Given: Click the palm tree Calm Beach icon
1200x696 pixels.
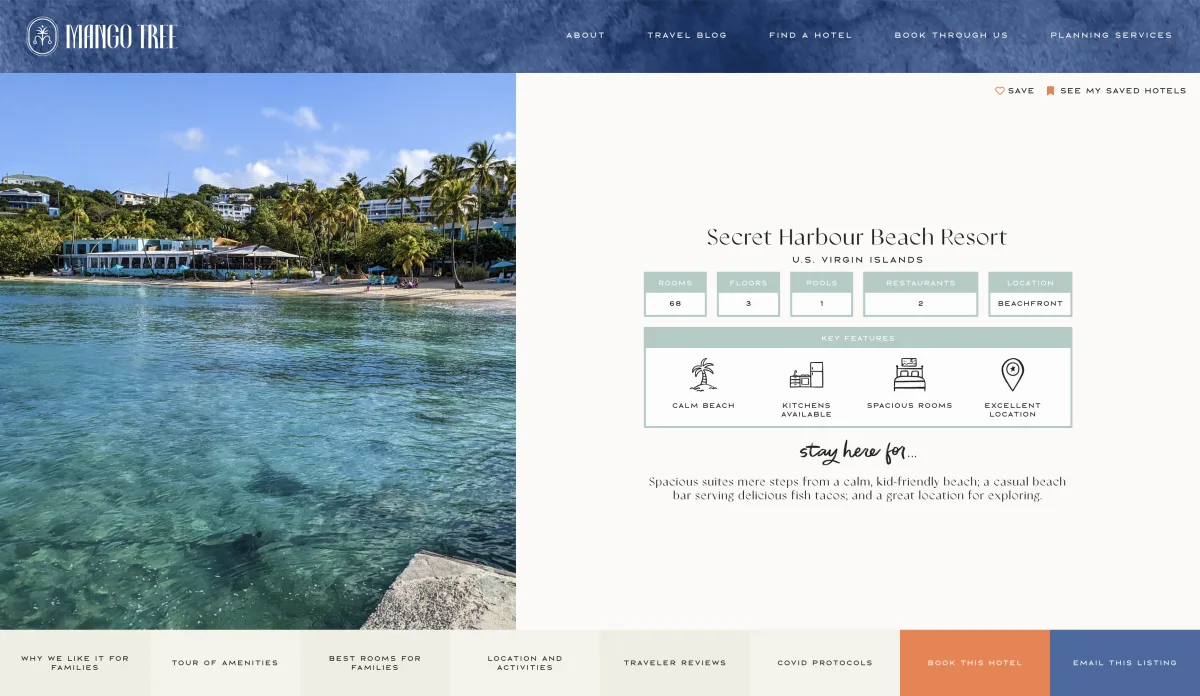Looking at the screenshot, I should tap(704, 375).
